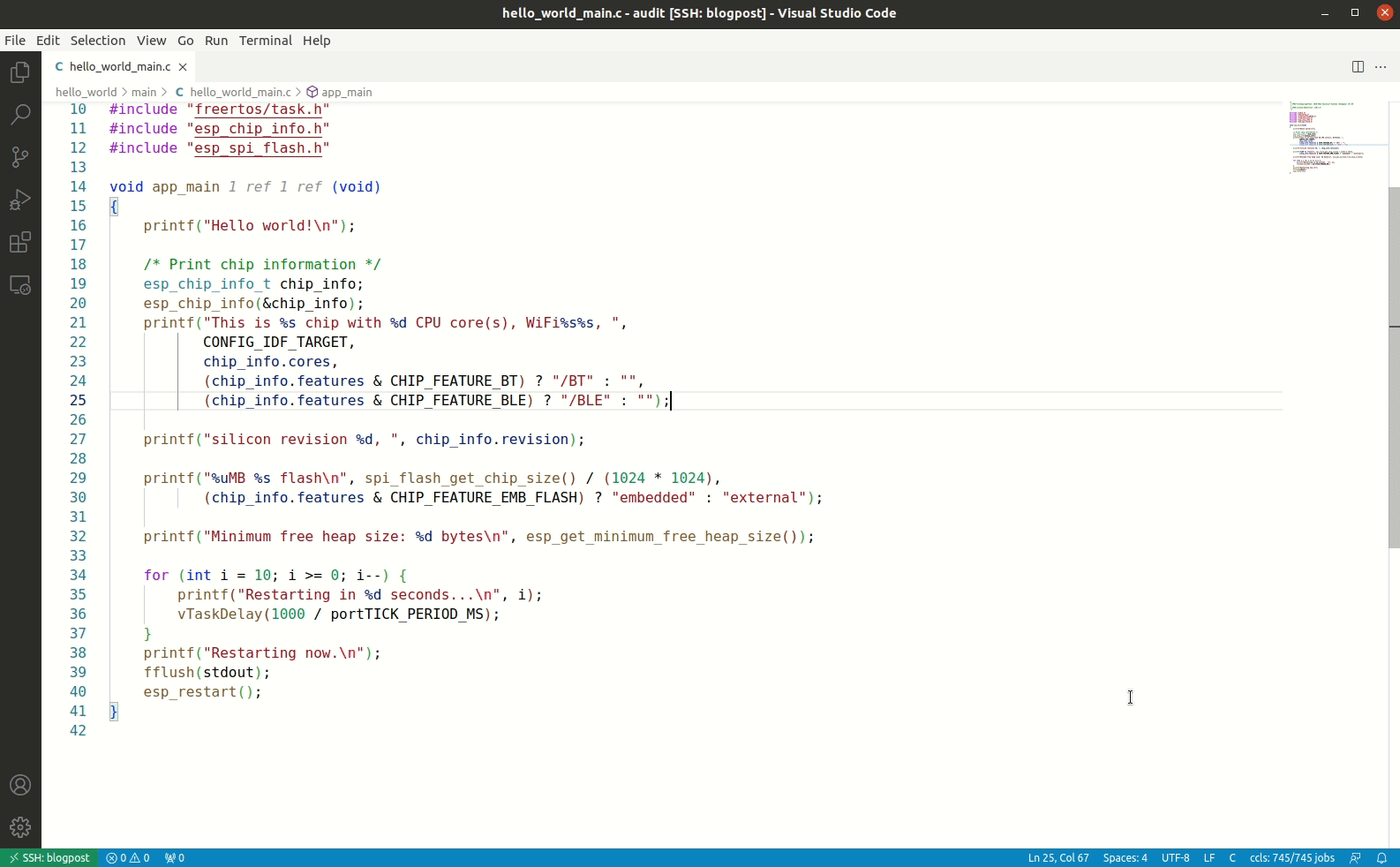Click chip_info.revision on line 27
The height and width of the screenshot is (867, 1400).
click(493, 440)
